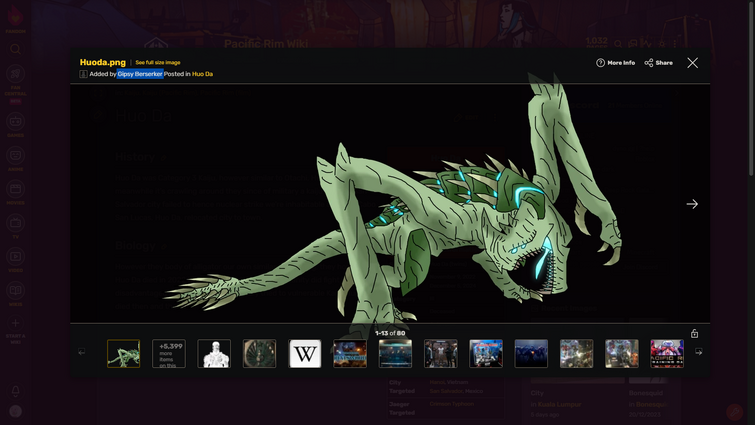
Task: Click the 'More Info' label
Action: pos(621,63)
